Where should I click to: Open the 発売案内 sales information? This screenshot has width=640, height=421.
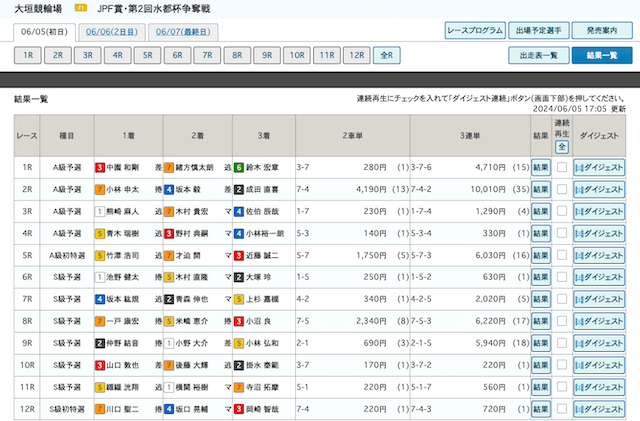coord(601,31)
